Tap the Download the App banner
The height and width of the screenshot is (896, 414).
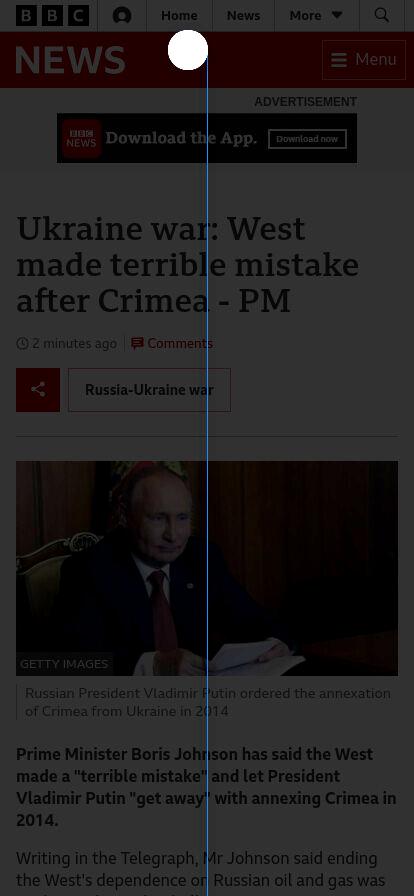207,138
